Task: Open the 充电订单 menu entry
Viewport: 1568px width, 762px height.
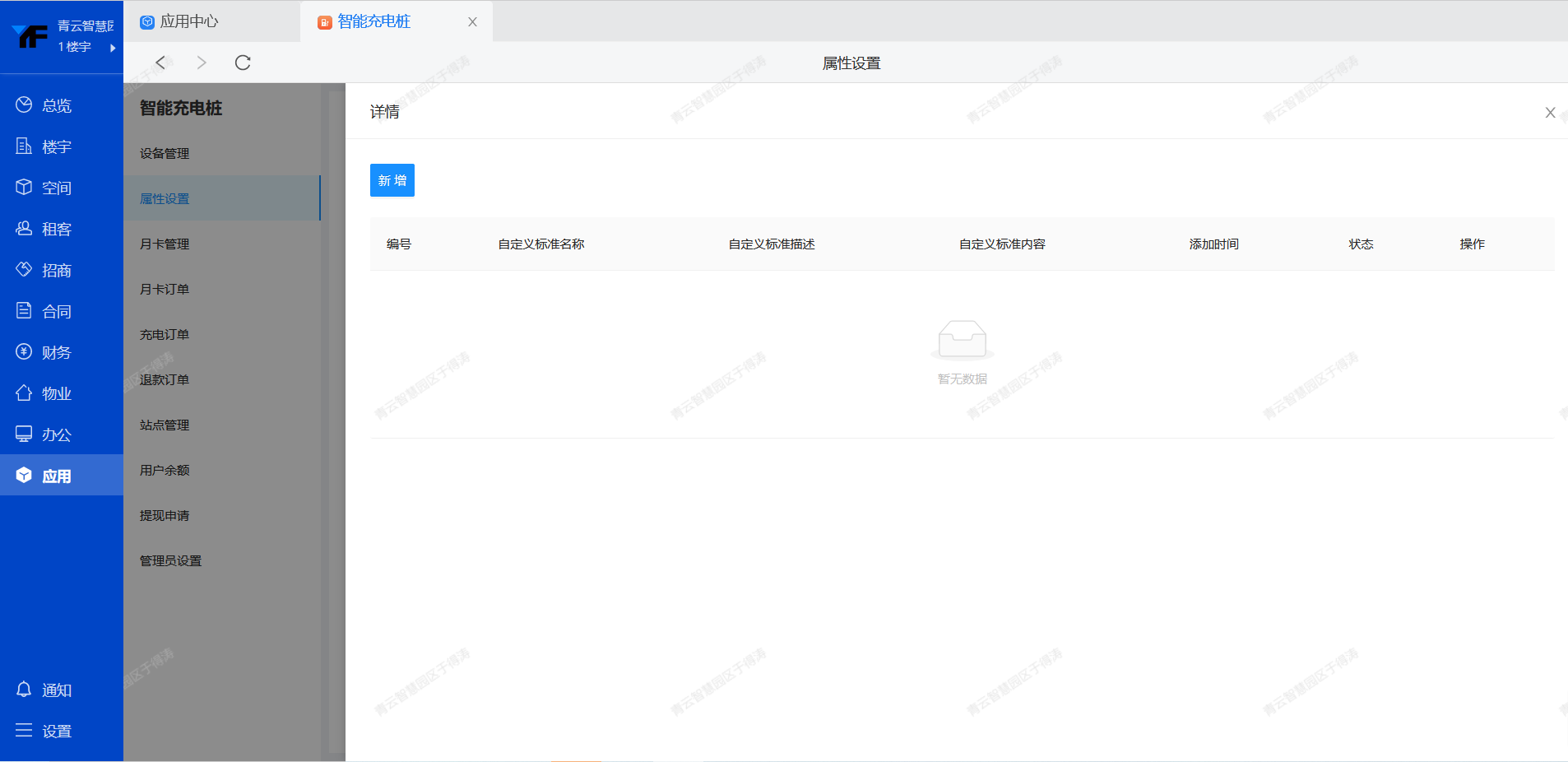Action: (165, 335)
